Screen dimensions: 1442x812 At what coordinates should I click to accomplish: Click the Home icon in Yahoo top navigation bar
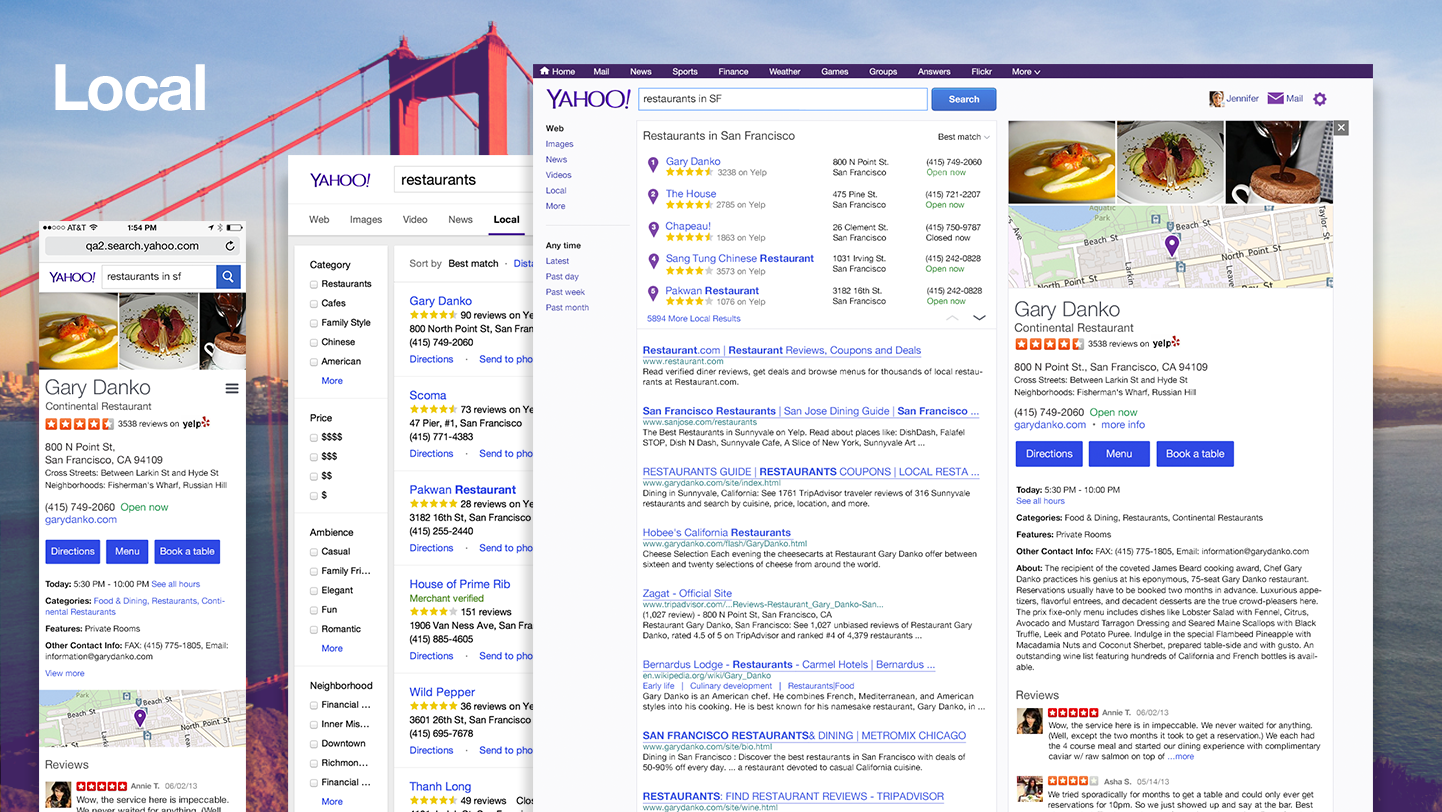pos(544,71)
